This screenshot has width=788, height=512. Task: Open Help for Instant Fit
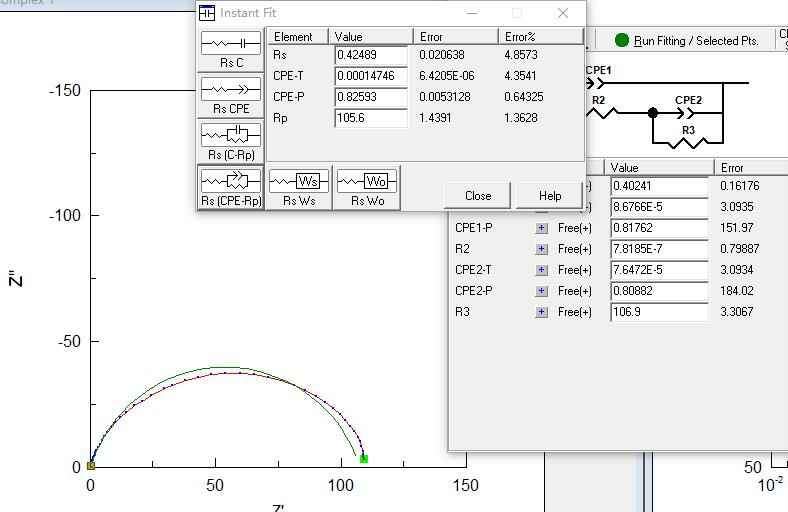550,196
